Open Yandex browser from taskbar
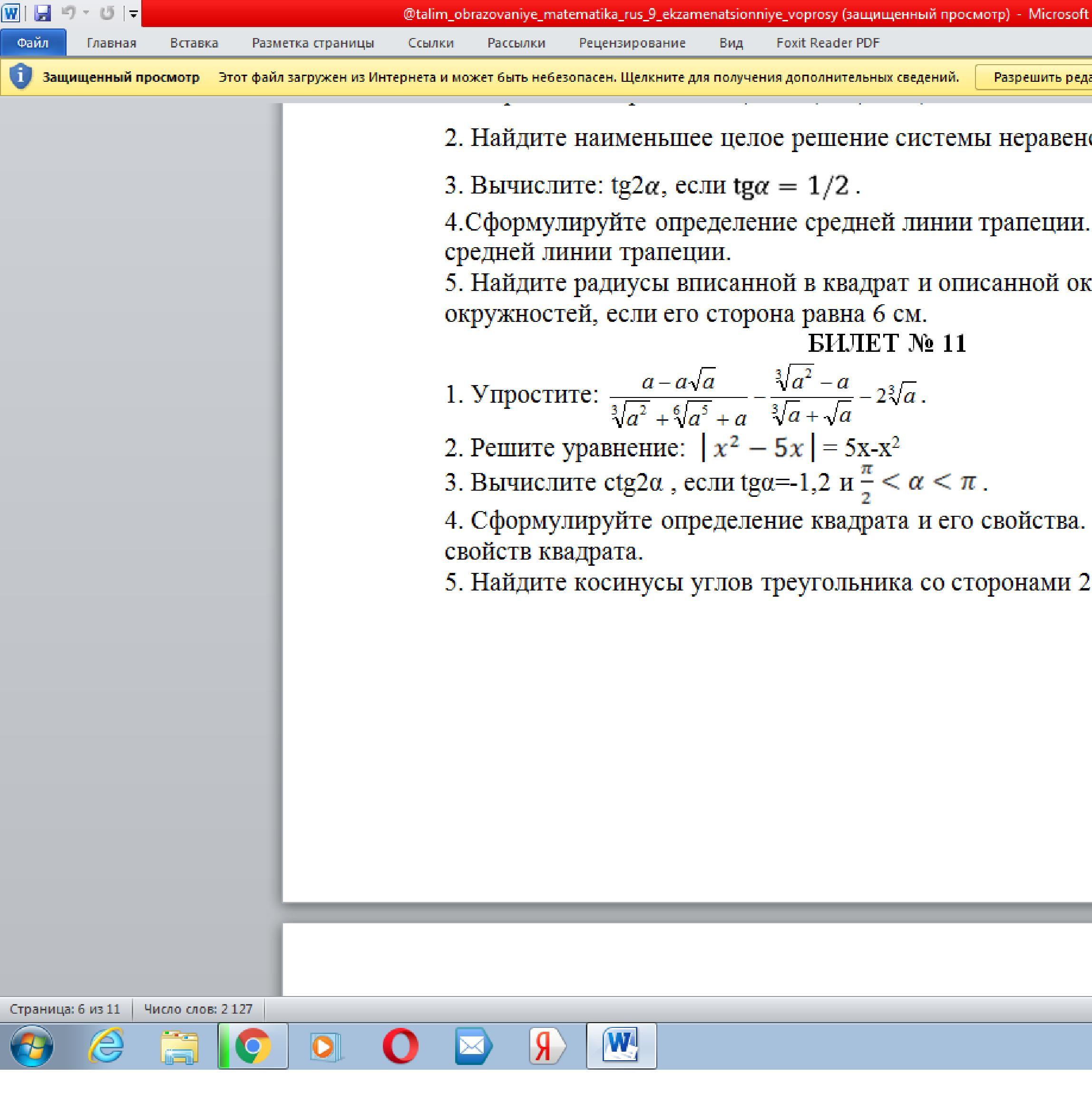This screenshot has height=1103, width=1092. 546,1045
